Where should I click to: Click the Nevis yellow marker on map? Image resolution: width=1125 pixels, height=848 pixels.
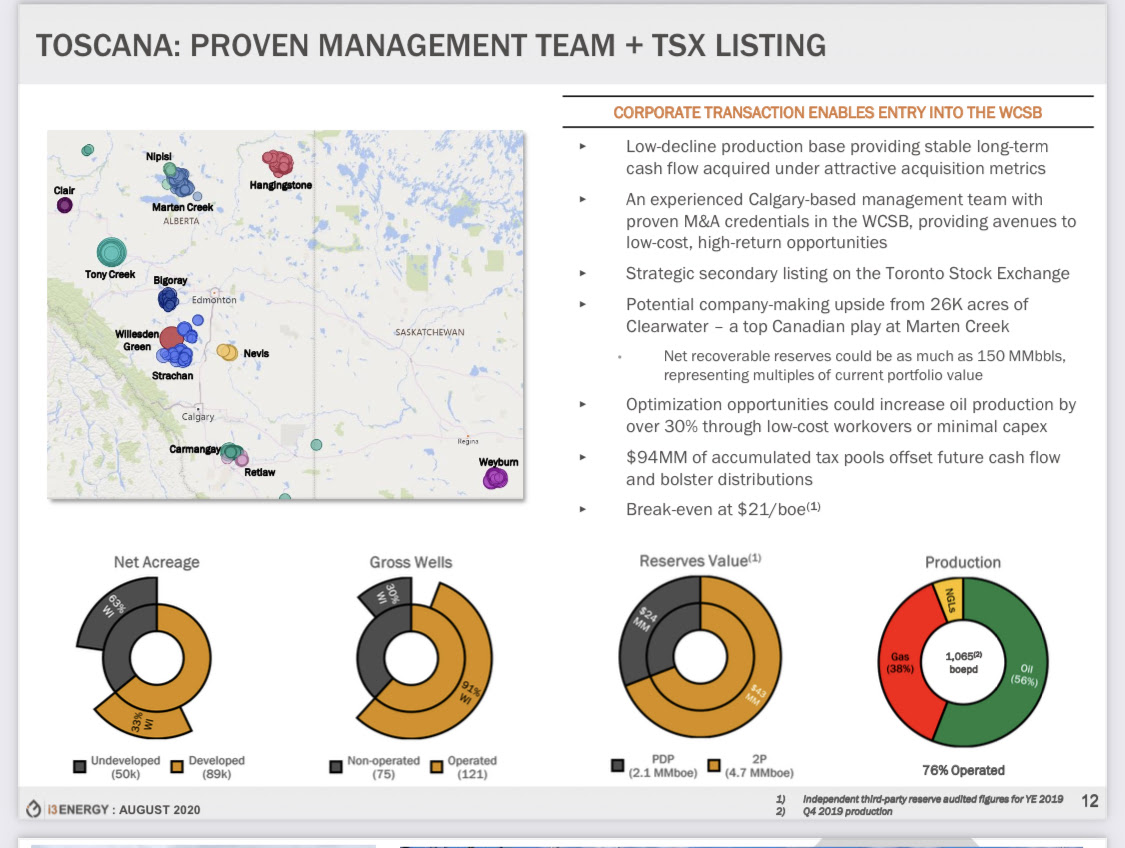pyautogui.click(x=227, y=352)
